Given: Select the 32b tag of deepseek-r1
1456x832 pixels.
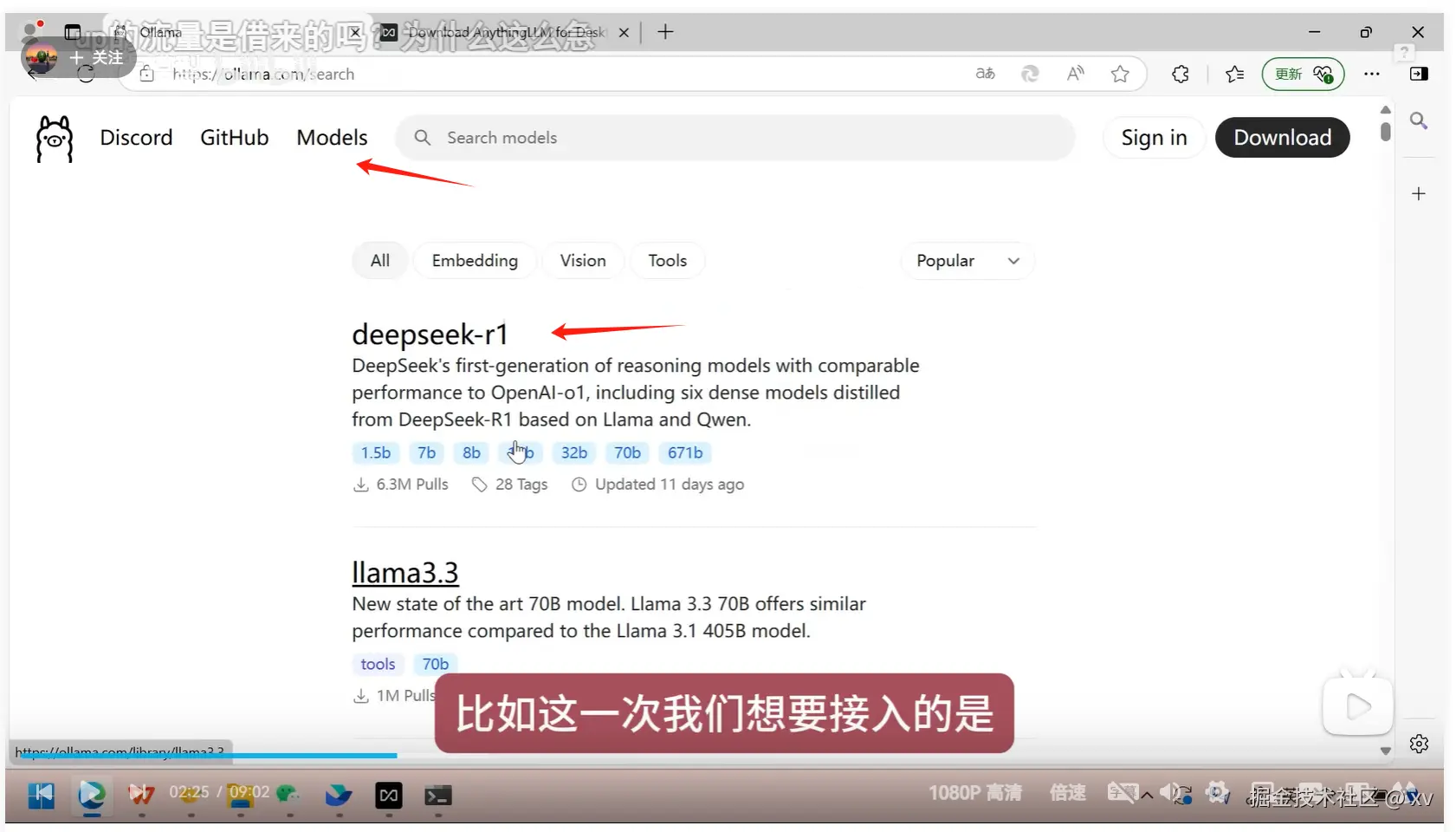Looking at the screenshot, I should coord(574,453).
